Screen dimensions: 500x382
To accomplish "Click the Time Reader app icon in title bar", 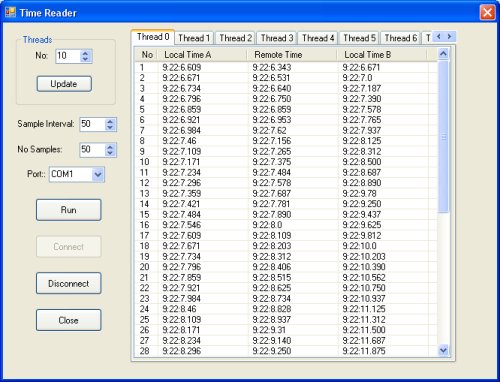I will [x=10, y=12].
